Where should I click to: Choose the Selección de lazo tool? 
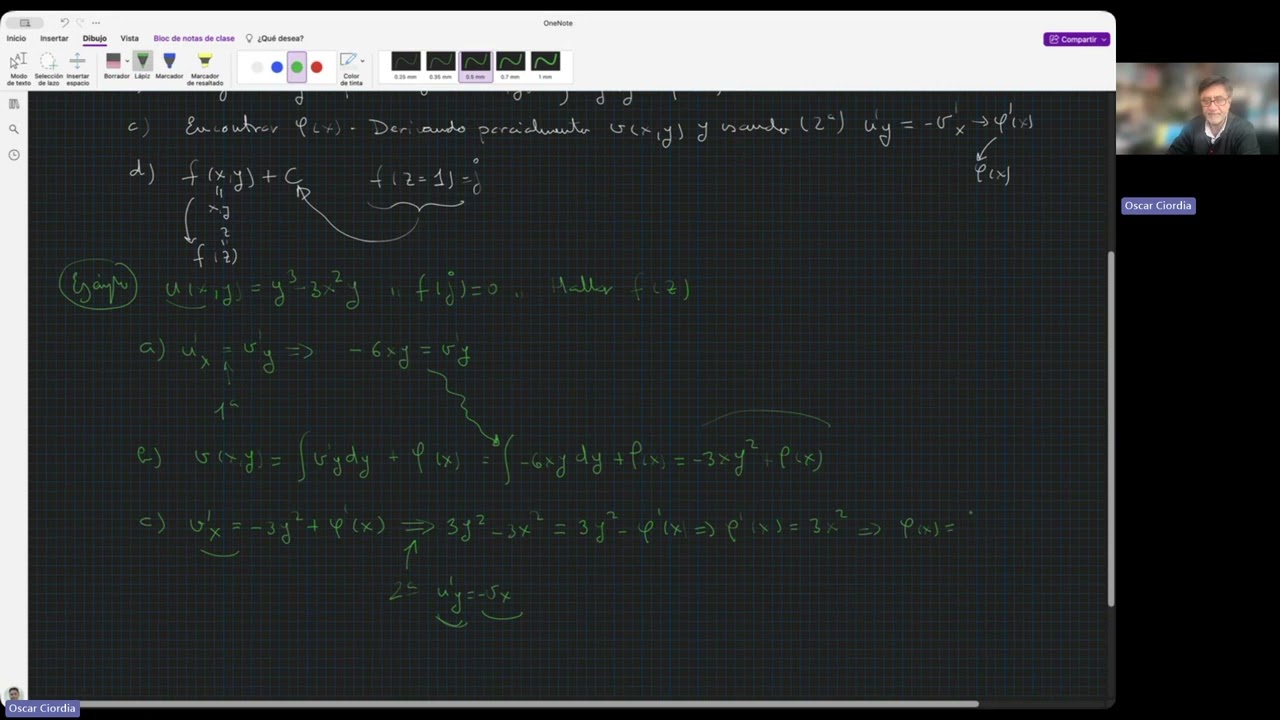coord(48,68)
